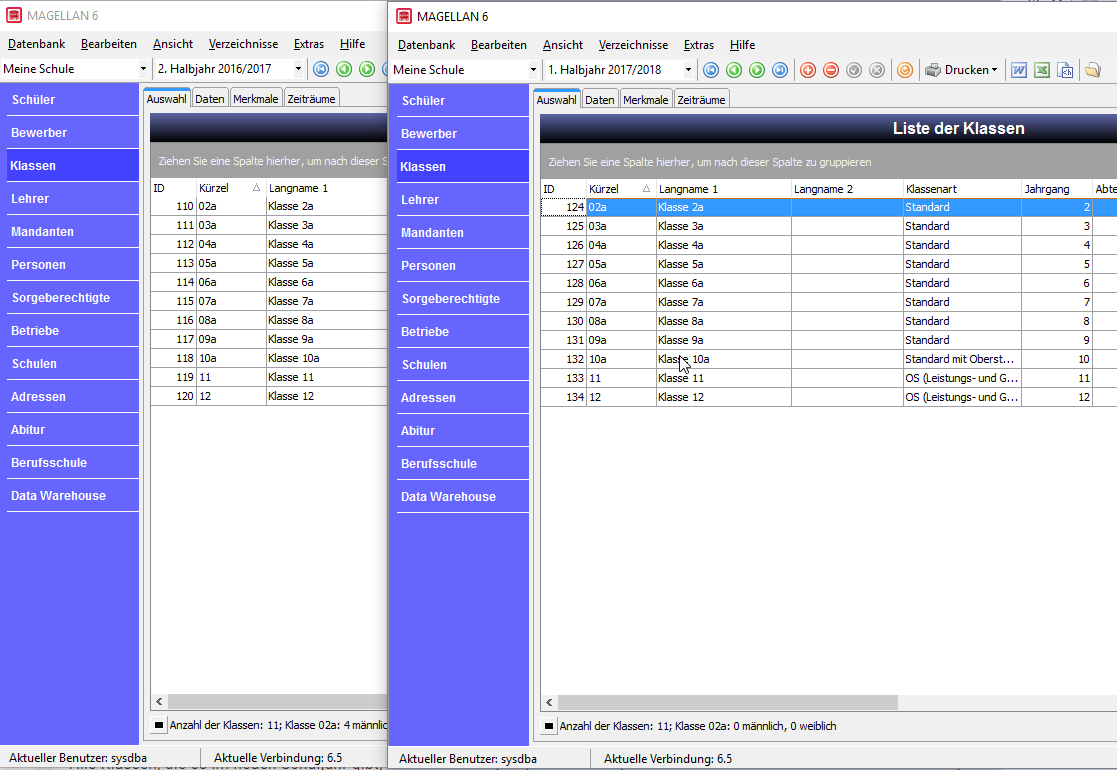This screenshot has height=770, width=1117.
Task: Select row with ID 134 Klasse 12
Action: click(x=828, y=397)
